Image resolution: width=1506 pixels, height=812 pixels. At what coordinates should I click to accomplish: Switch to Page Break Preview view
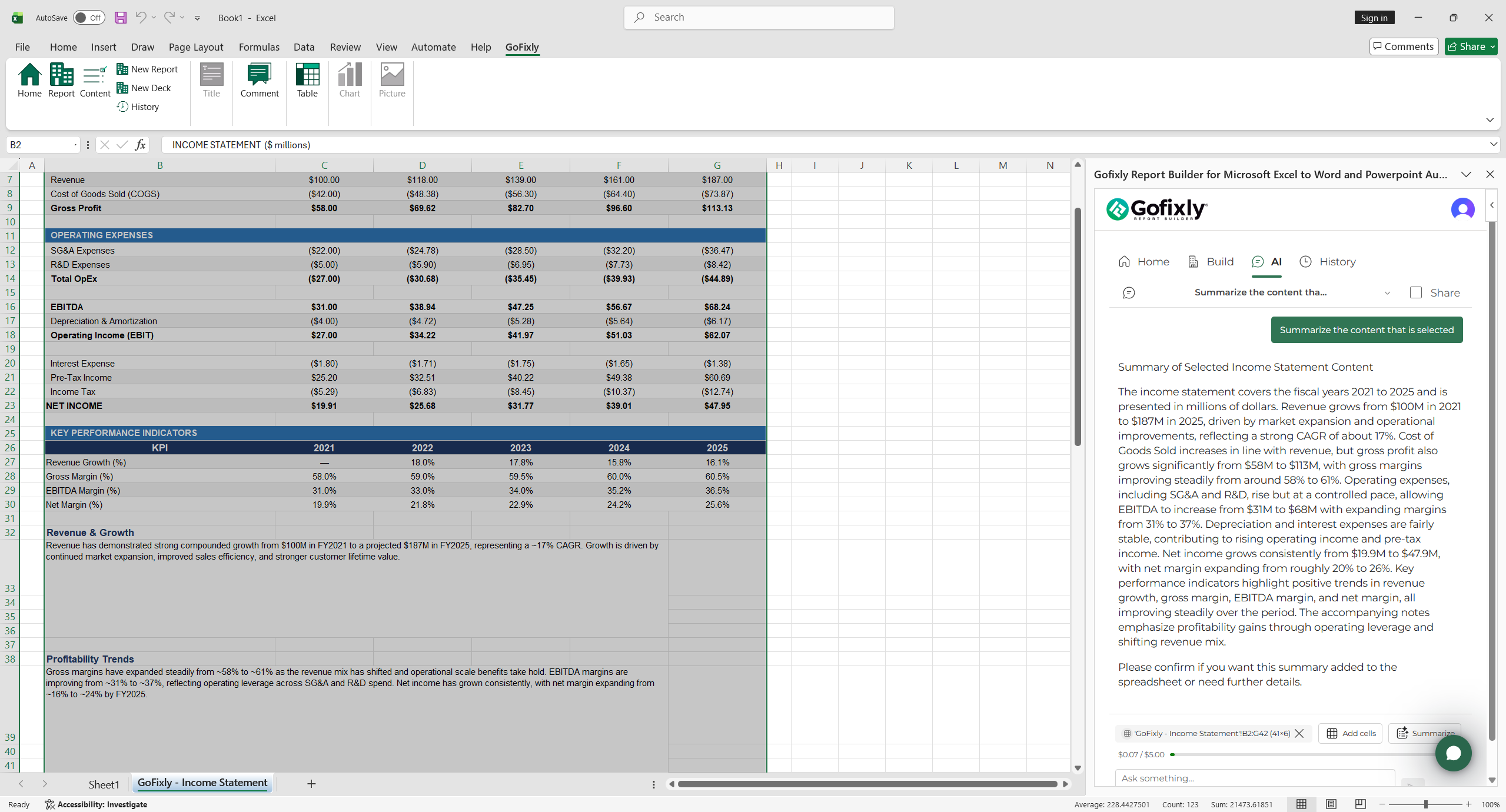[x=1360, y=804]
